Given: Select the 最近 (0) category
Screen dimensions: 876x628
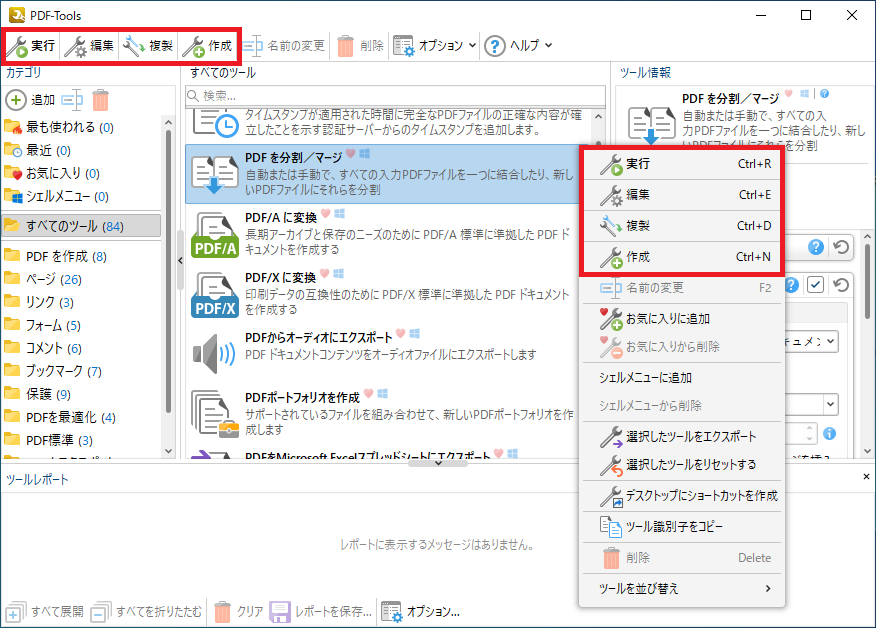Looking at the screenshot, I should coord(37,150).
